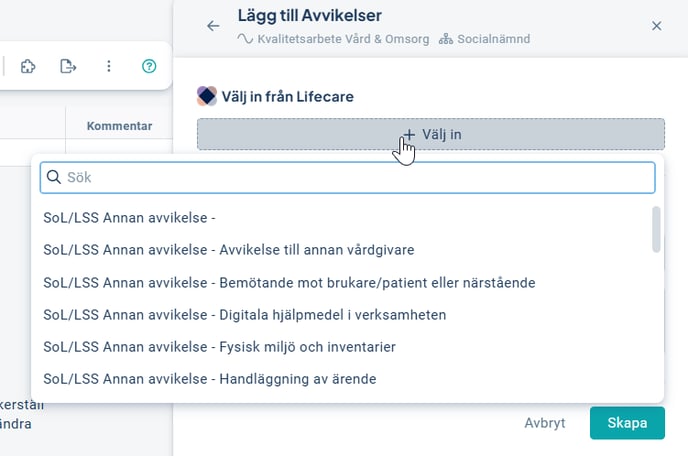Expand the Välj in dropdown button
The height and width of the screenshot is (456, 688).
coord(431,134)
